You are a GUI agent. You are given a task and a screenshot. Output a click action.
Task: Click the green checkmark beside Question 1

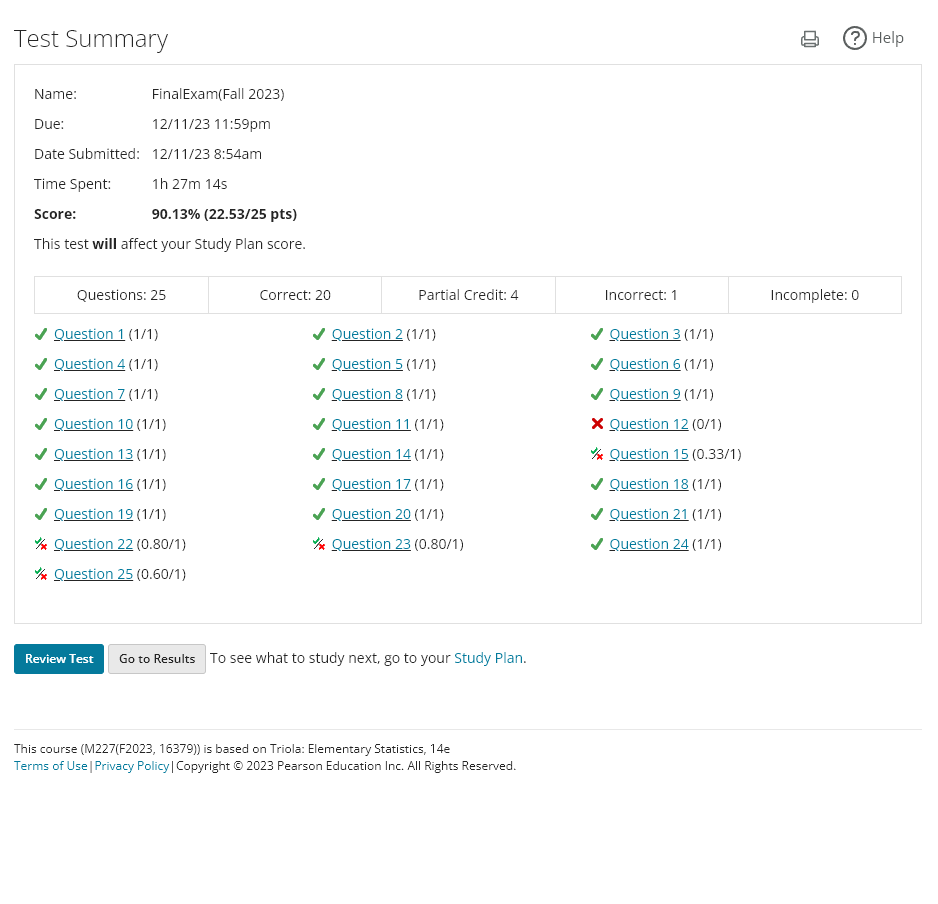[41, 334]
